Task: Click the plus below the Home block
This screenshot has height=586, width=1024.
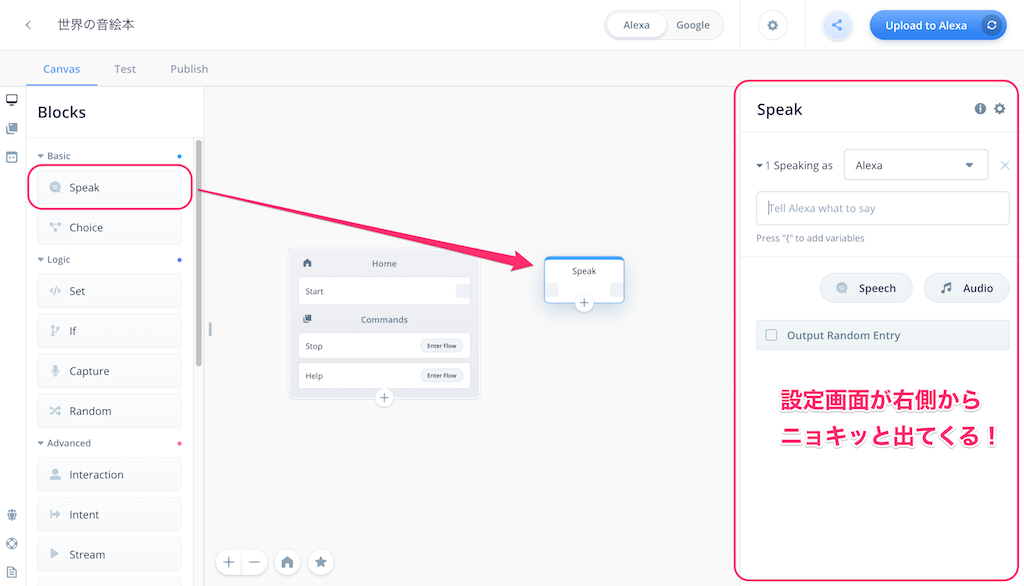Action: pyautogui.click(x=384, y=397)
